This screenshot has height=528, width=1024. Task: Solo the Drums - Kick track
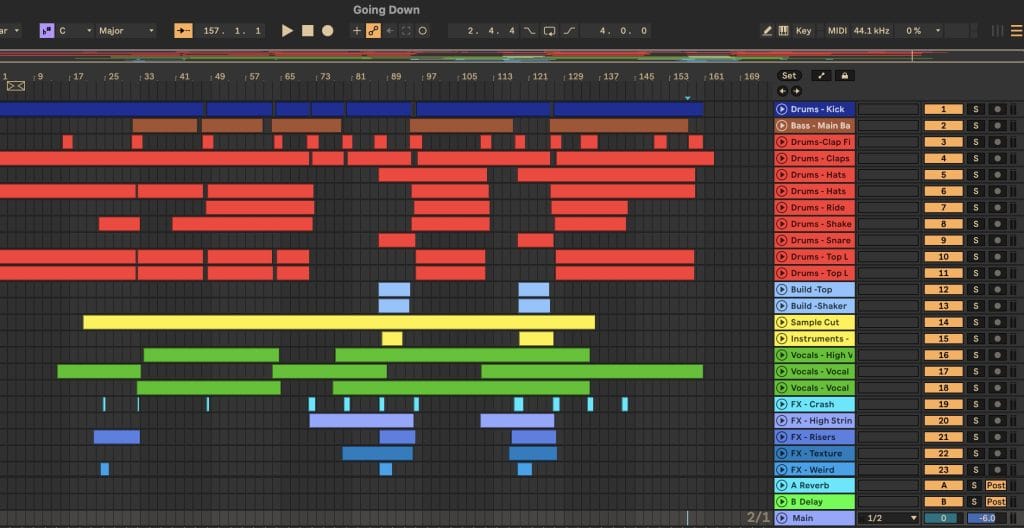pyautogui.click(x=975, y=109)
